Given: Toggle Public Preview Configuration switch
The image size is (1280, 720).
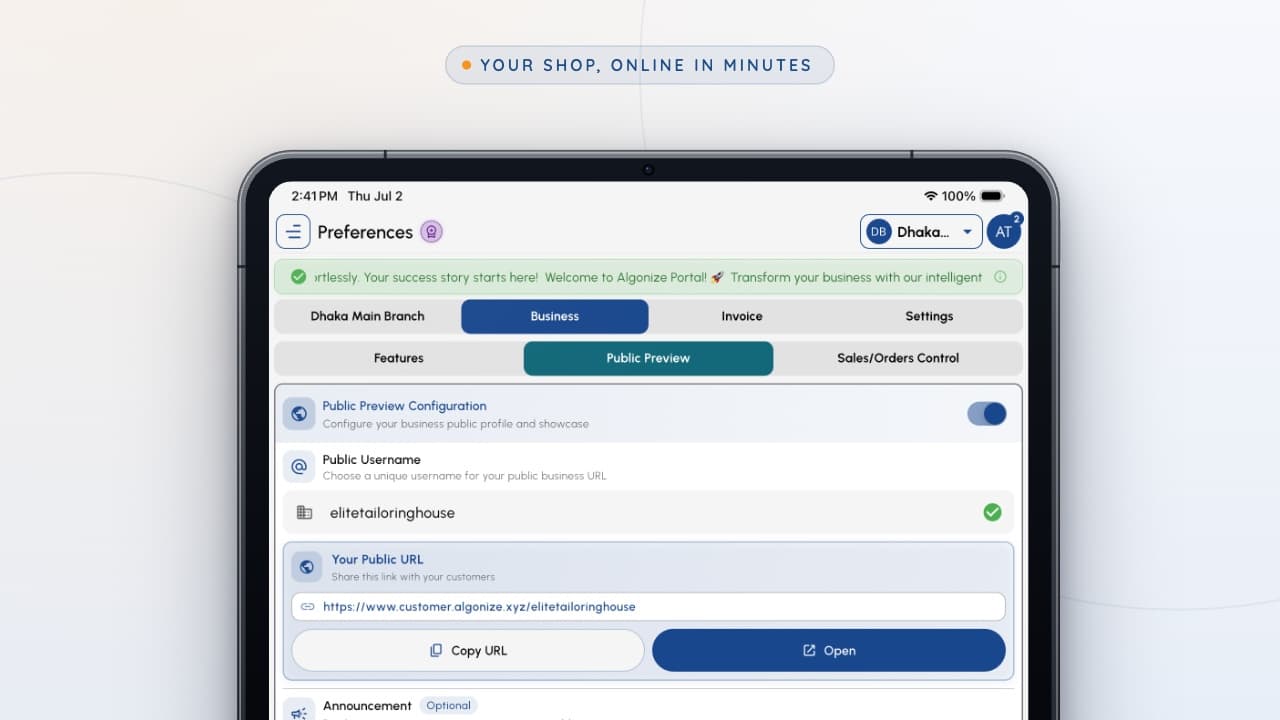Looking at the screenshot, I should point(987,414).
